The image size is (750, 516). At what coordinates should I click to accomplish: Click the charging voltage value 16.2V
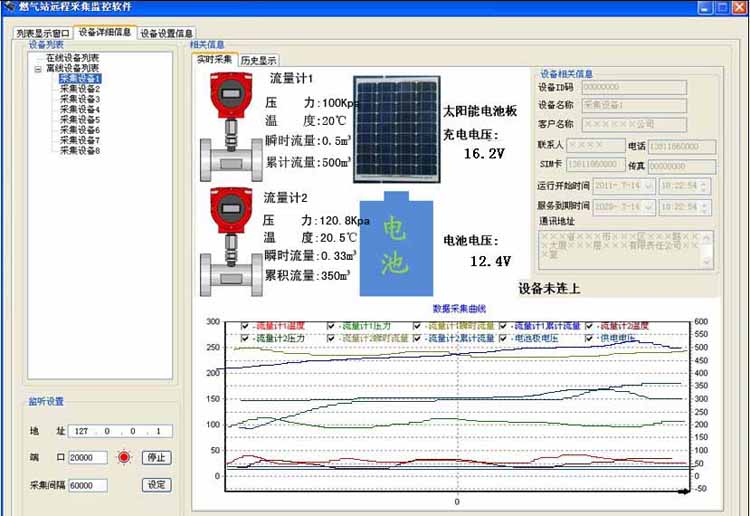tap(484, 154)
